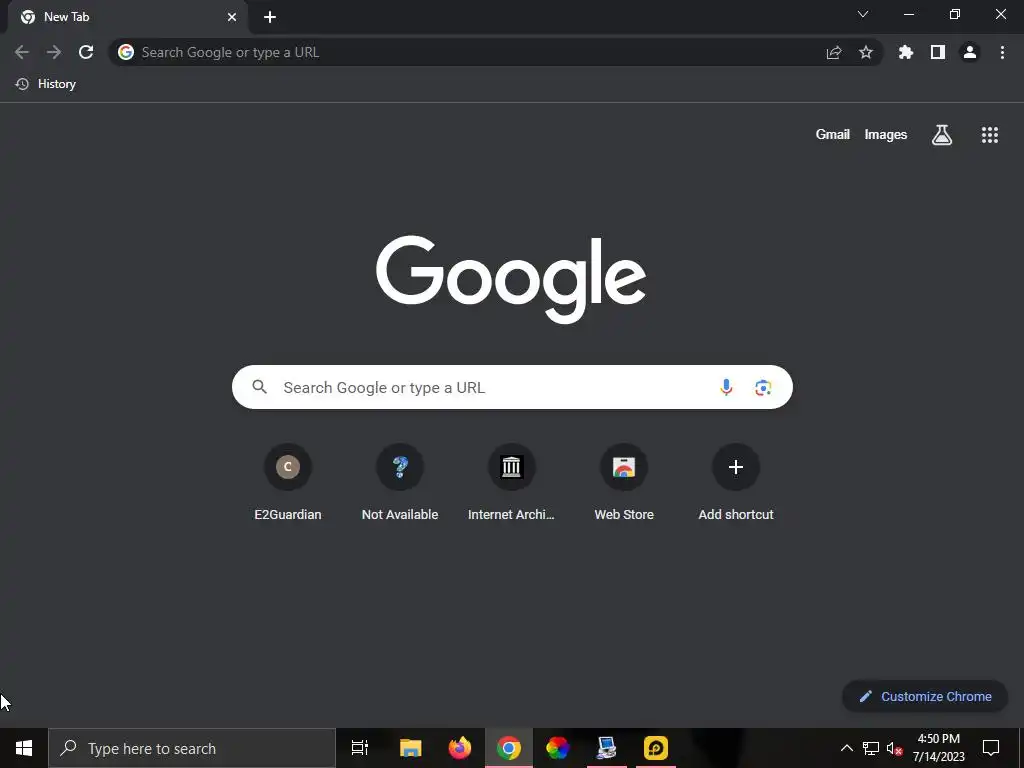Viewport: 1024px width, 768px height.
Task: Click the taskbar search box
Action: coord(191,748)
